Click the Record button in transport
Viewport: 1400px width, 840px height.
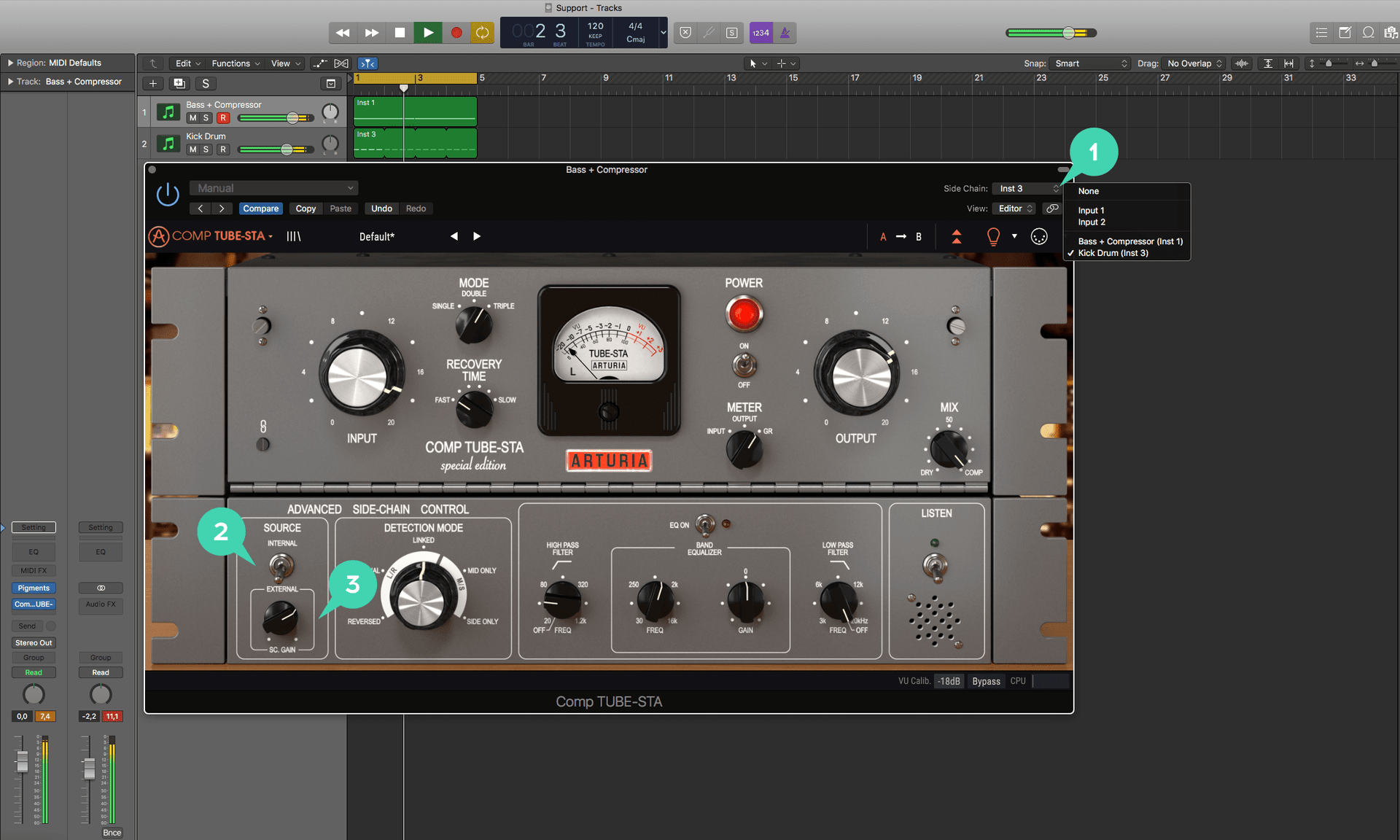[456, 33]
